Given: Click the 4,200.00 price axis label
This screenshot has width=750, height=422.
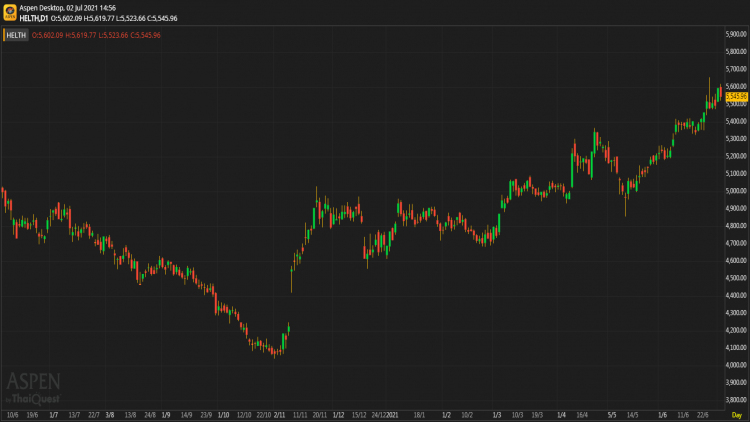Looking at the screenshot, I should tap(736, 330).
